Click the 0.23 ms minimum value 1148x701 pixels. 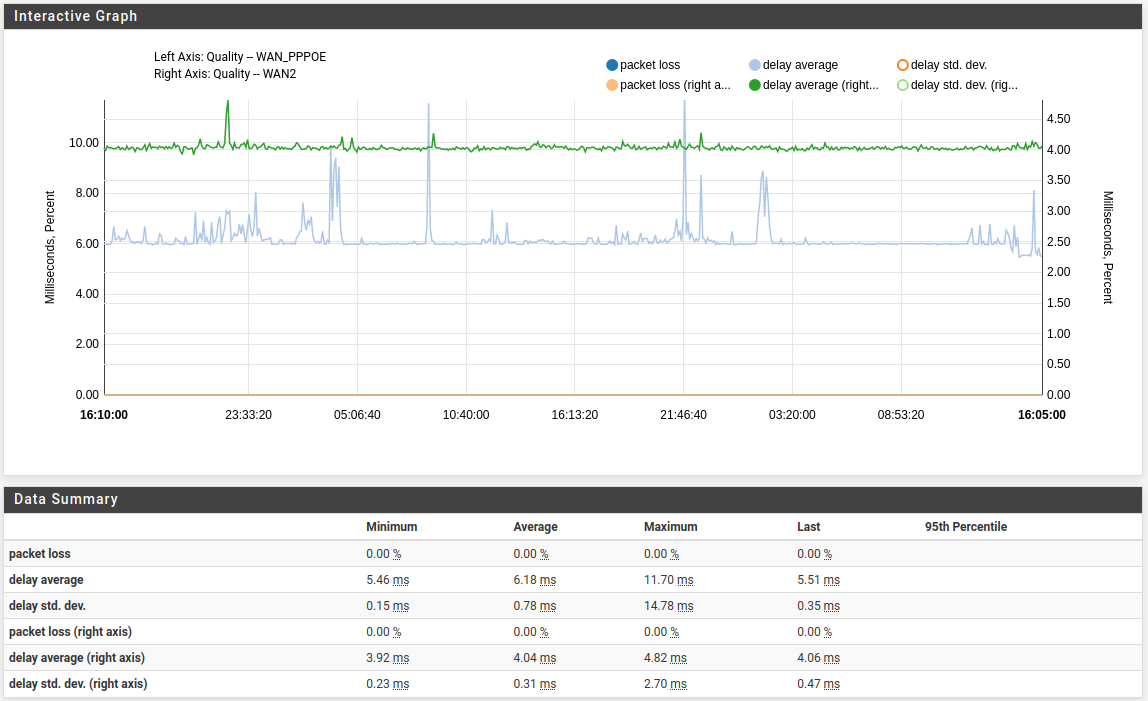click(387, 684)
